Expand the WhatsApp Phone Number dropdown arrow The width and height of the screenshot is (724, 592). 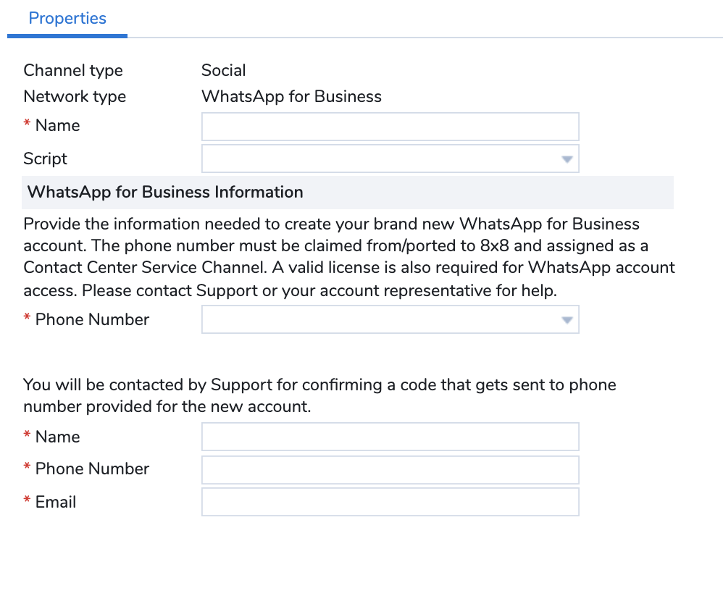click(x=567, y=320)
